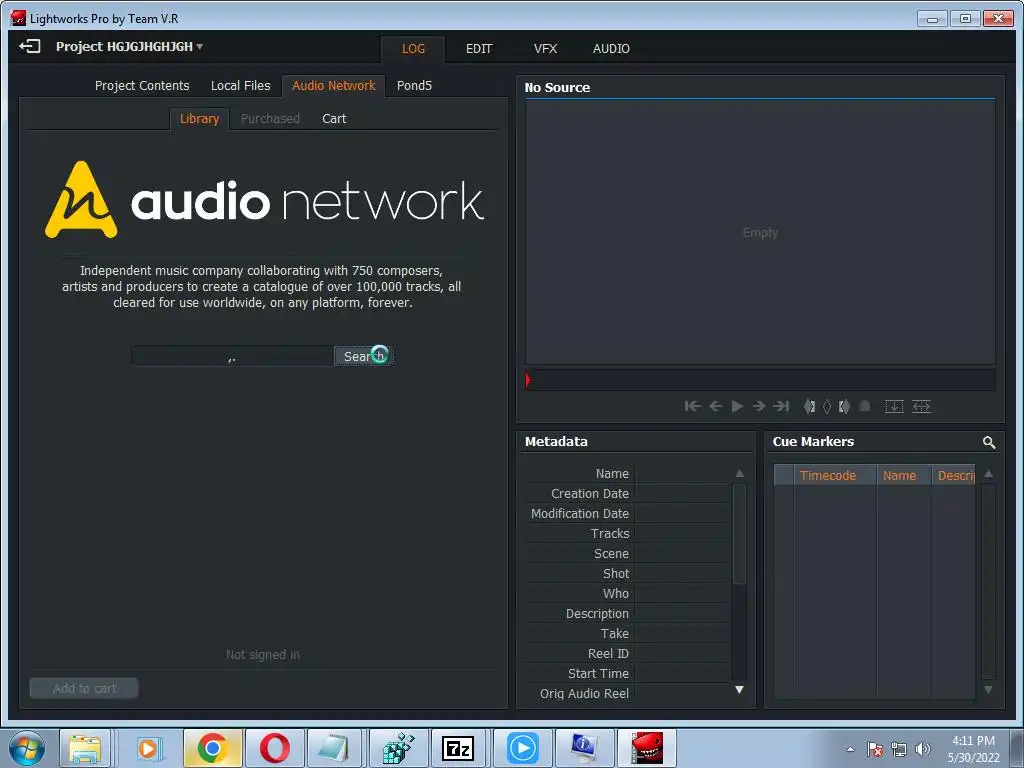Switch to the LOG tab

coord(413,49)
